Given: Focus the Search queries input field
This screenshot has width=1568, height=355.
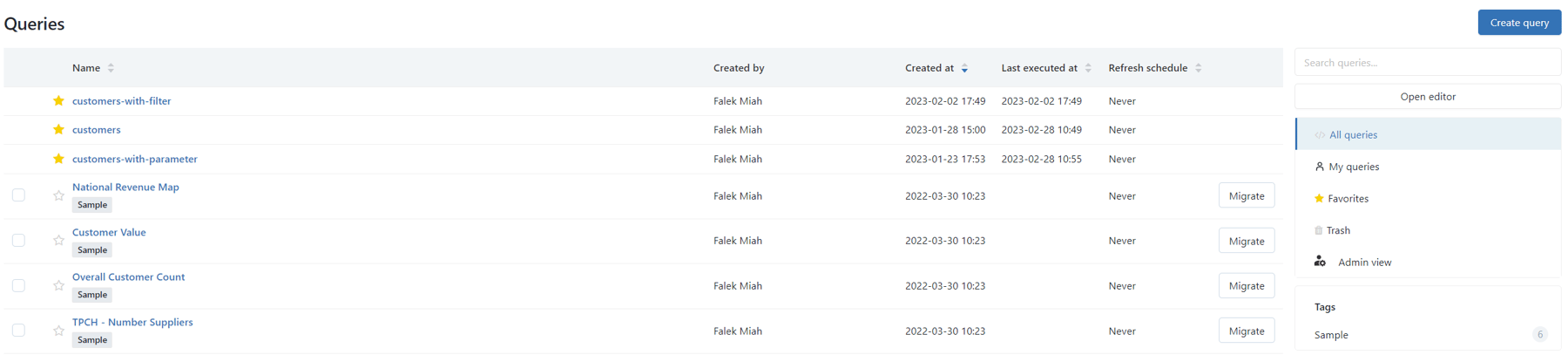Looking at the screenshot, I should [1427, 63].
